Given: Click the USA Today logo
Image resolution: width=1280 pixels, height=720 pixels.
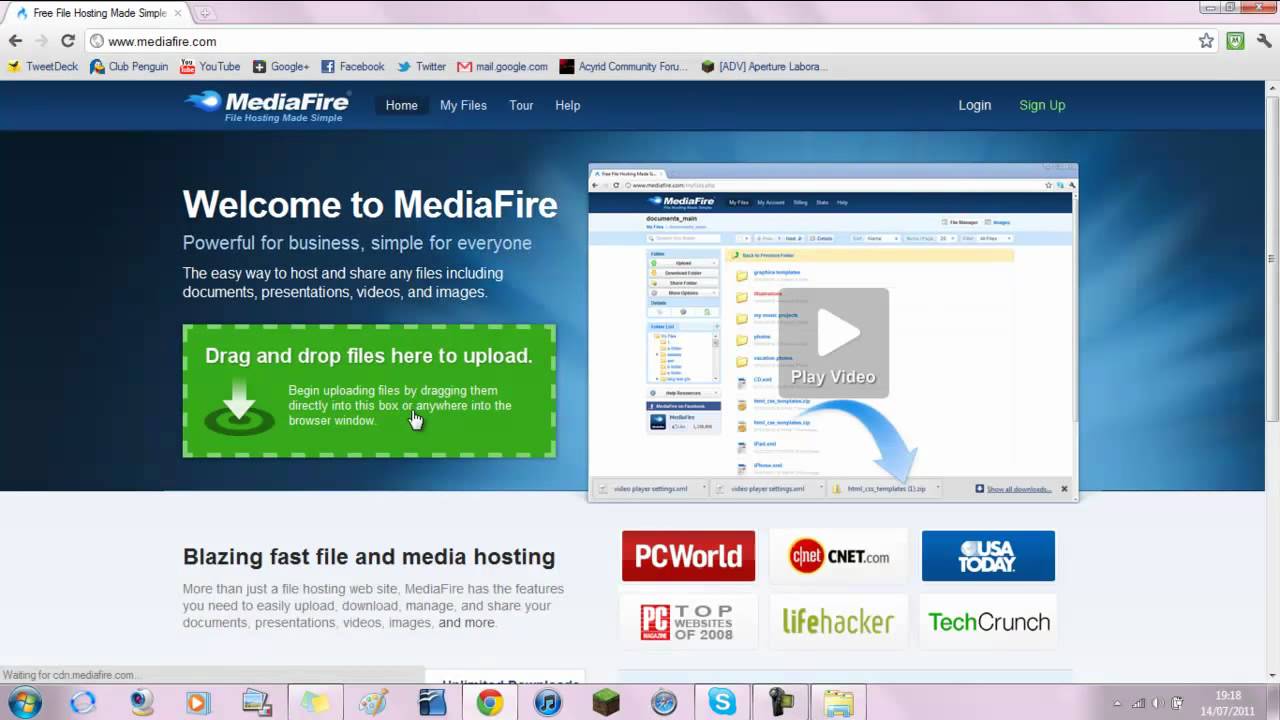Looking at the screenshot, I should tap(988, 556).
